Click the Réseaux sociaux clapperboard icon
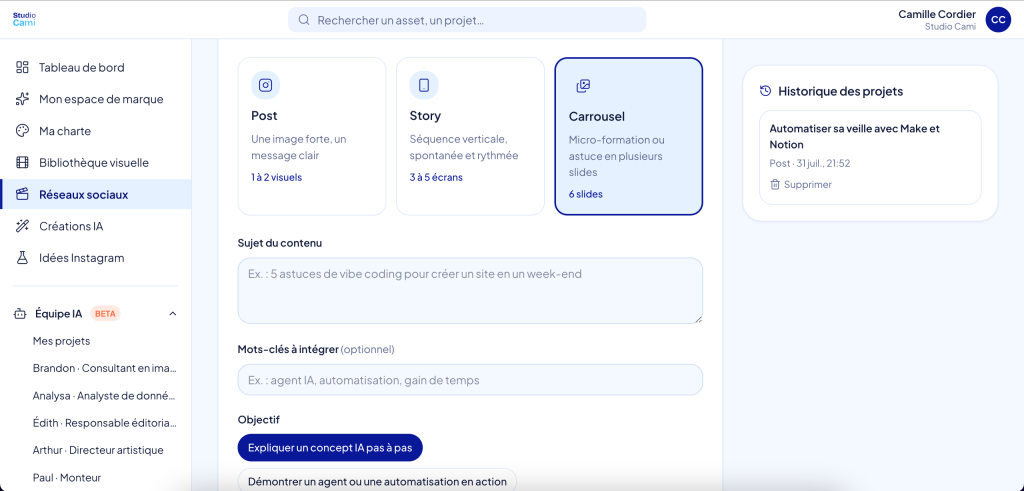 (x=22, y=194)
